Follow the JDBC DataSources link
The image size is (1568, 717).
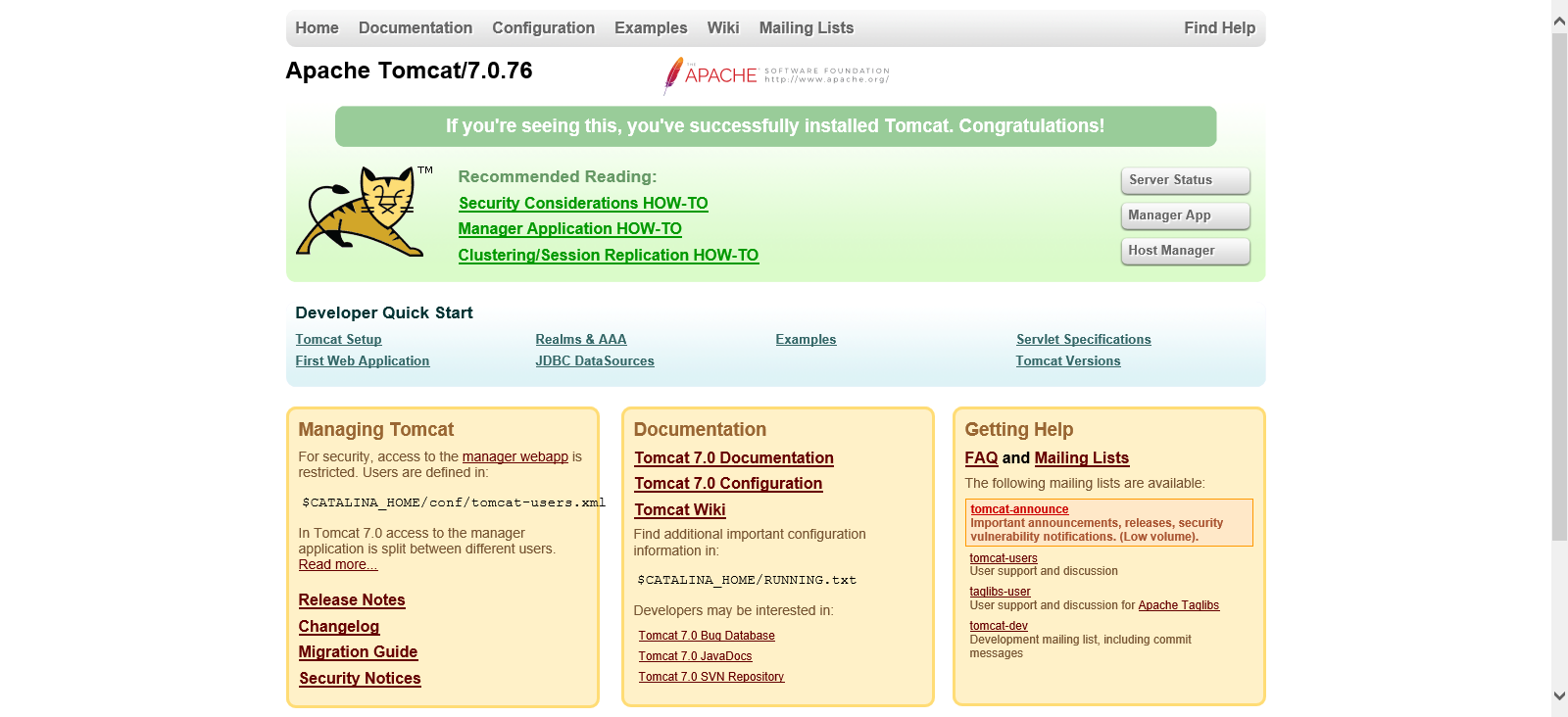click(x=594, y=361)
